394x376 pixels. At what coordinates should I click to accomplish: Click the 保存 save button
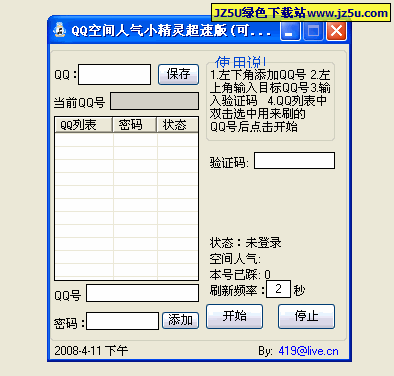[178, 74]
